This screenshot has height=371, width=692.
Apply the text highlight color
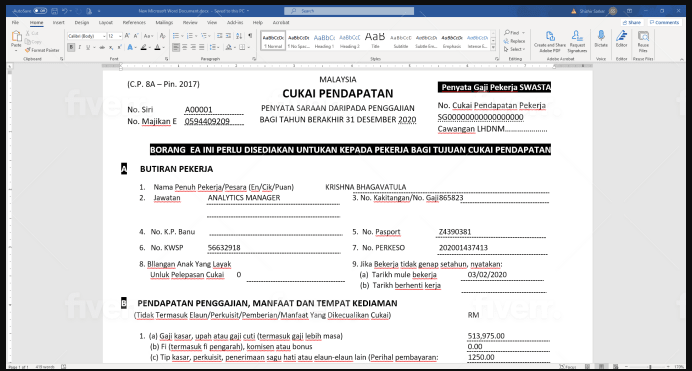coord(143,47)
